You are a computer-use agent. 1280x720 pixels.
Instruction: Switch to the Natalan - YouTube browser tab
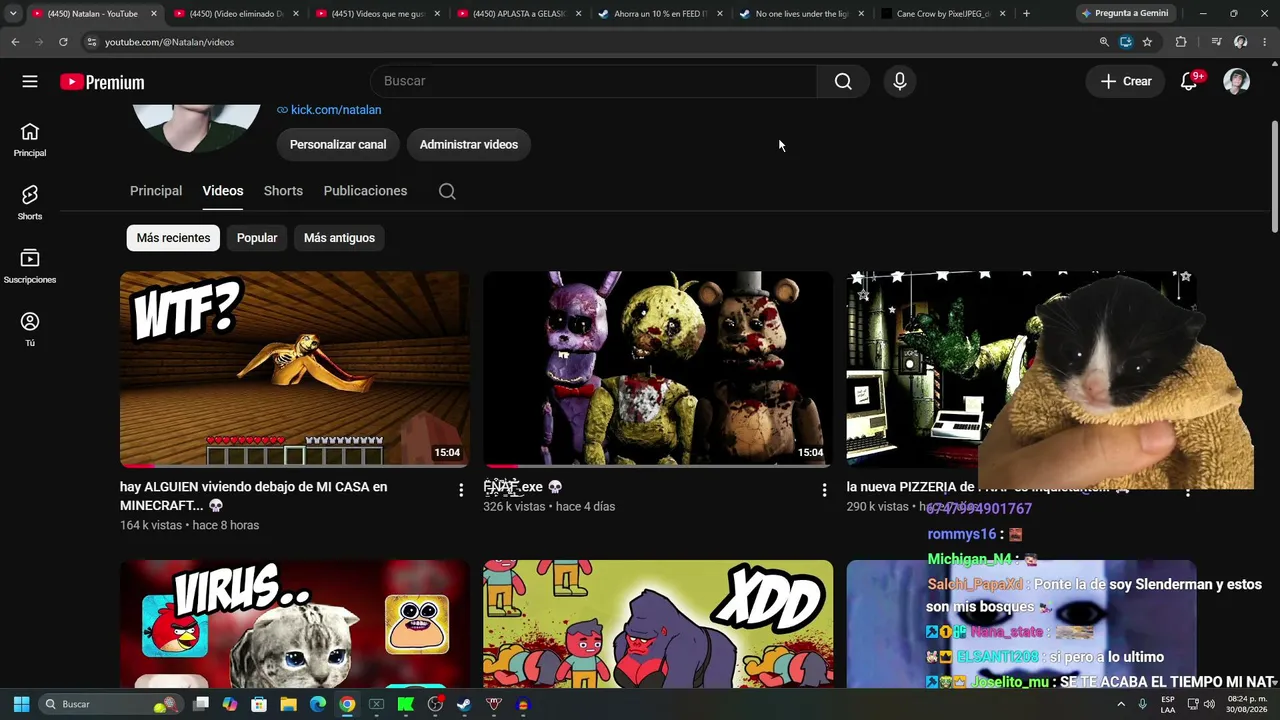93,14
